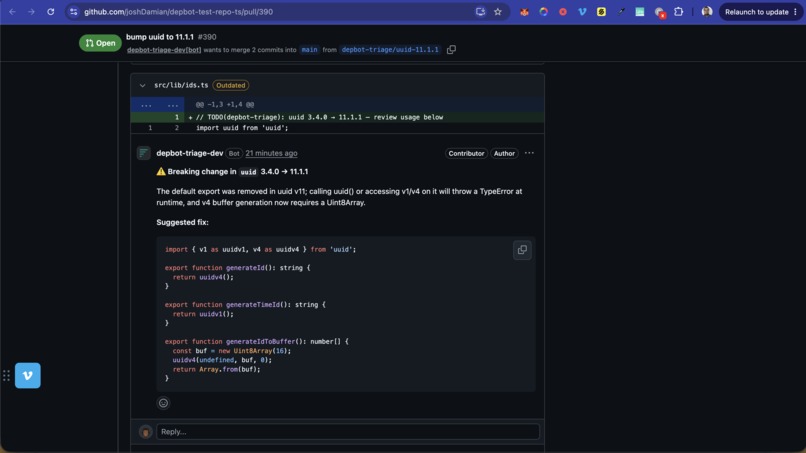Open Chrome three-dot menu
The height and width of the screenshot is (453, 806).
[795, 12]
